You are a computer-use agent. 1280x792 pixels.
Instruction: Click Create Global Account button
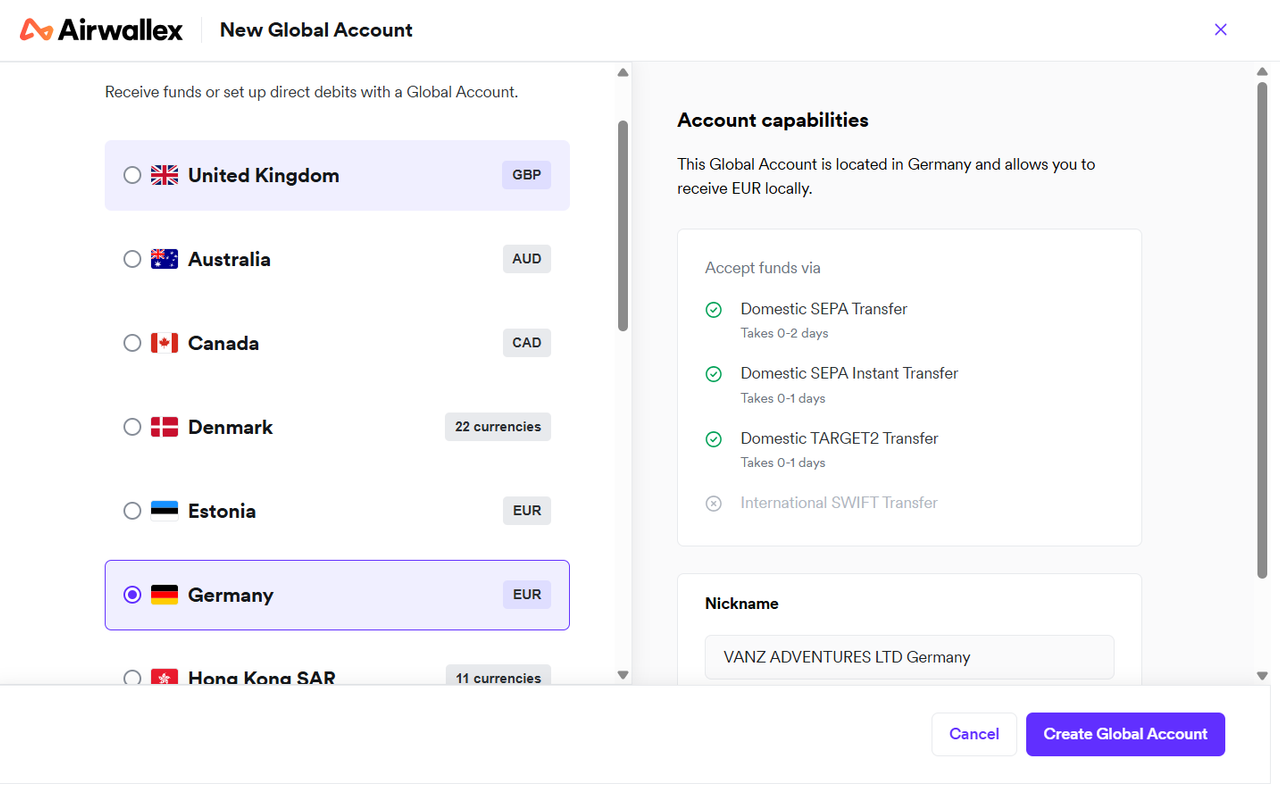[x=1125, y=734]
